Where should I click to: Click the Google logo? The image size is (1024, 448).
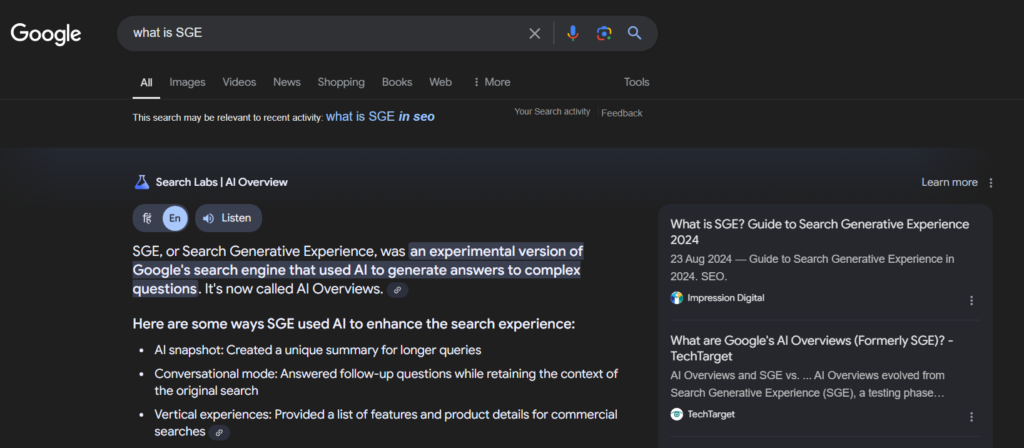[x=46, y=33]
